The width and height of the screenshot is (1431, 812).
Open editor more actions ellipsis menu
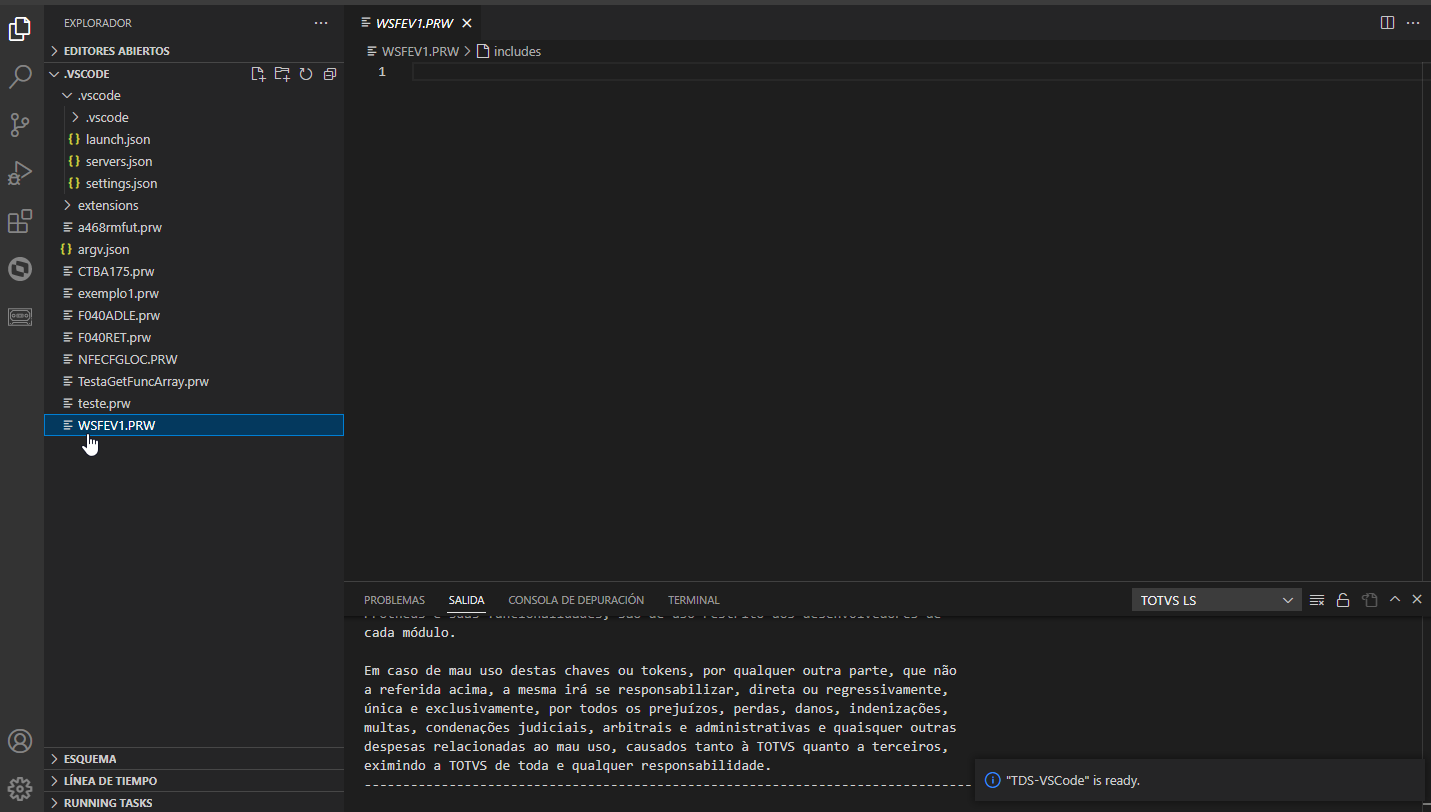click(1413, 23)
